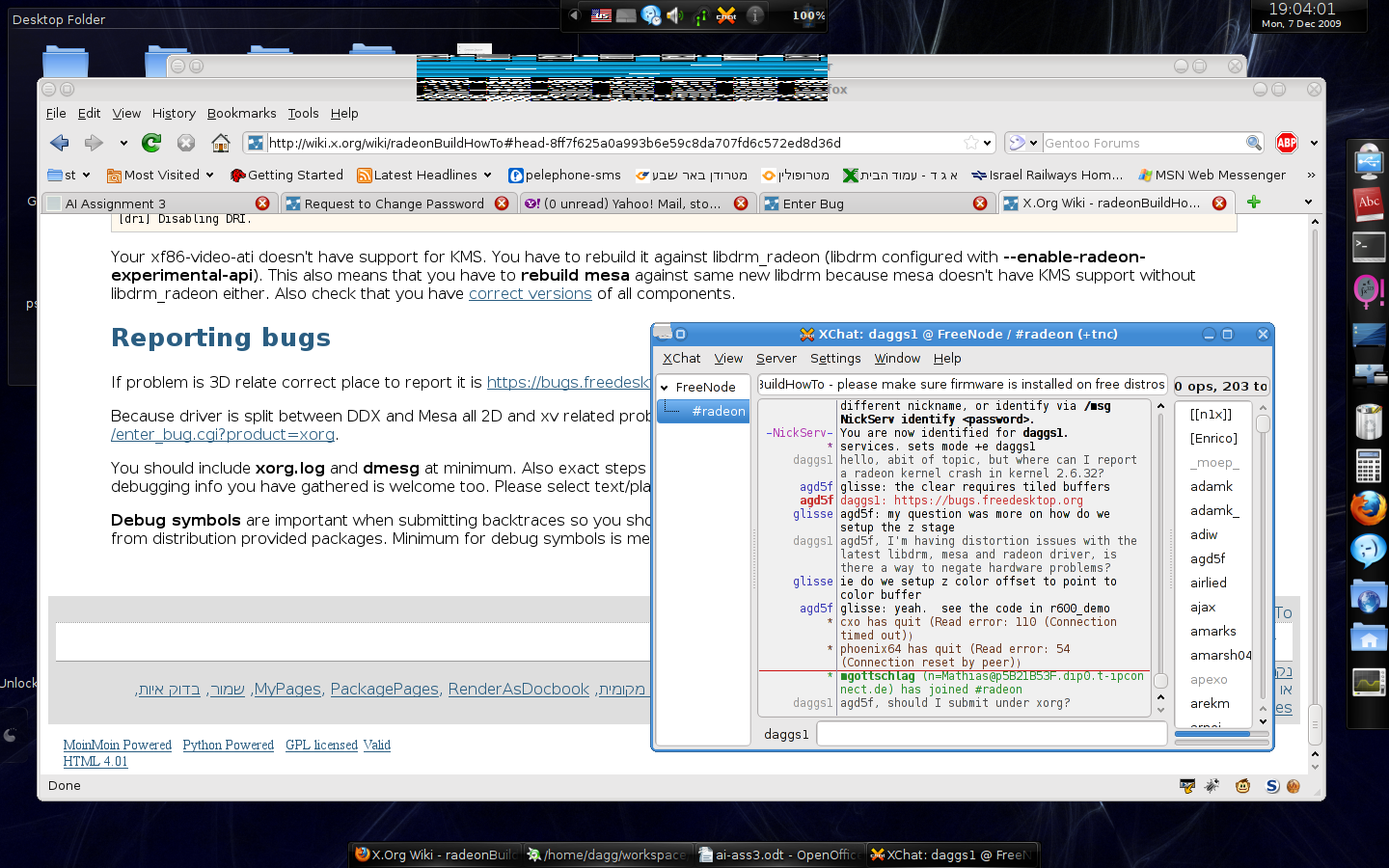Click the search magnifier icon in search box

point(1253,143)
